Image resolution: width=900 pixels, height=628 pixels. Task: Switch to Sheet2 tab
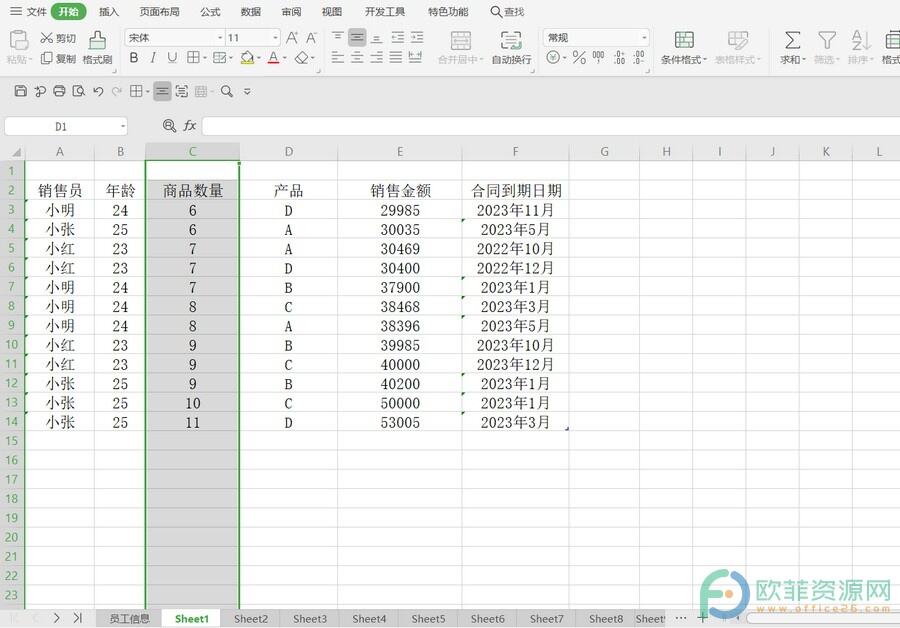click(x=251, y=618)
